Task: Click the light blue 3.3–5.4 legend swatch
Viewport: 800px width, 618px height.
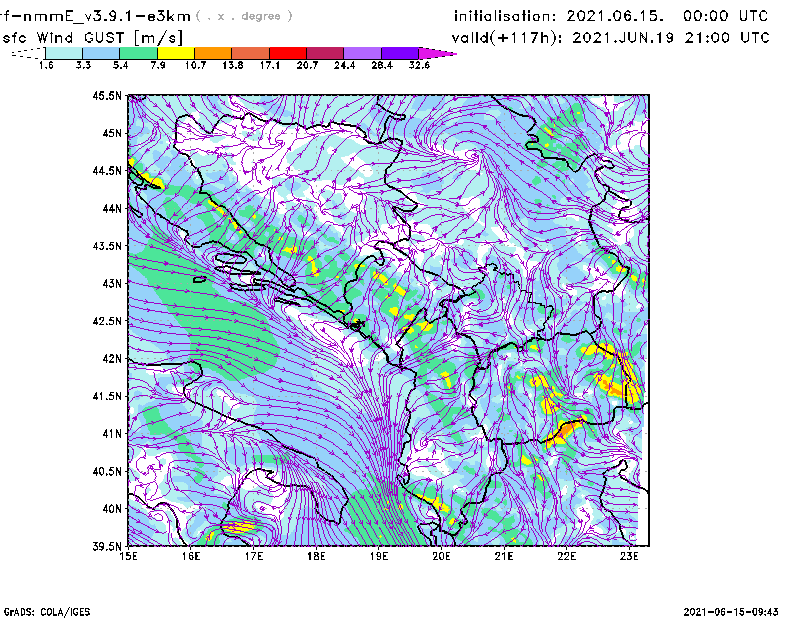Action: (x=101, y=53)
